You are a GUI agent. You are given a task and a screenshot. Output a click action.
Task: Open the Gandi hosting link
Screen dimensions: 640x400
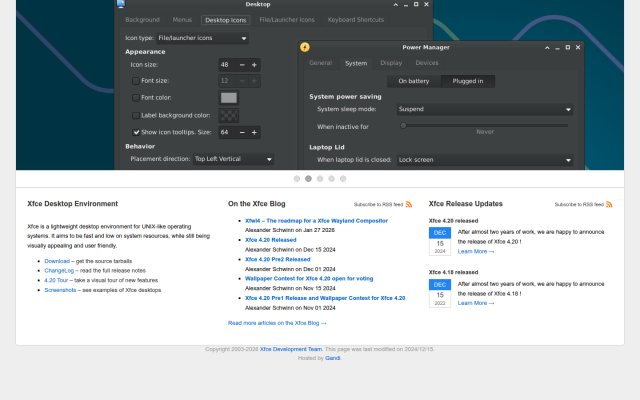(332, 358)
